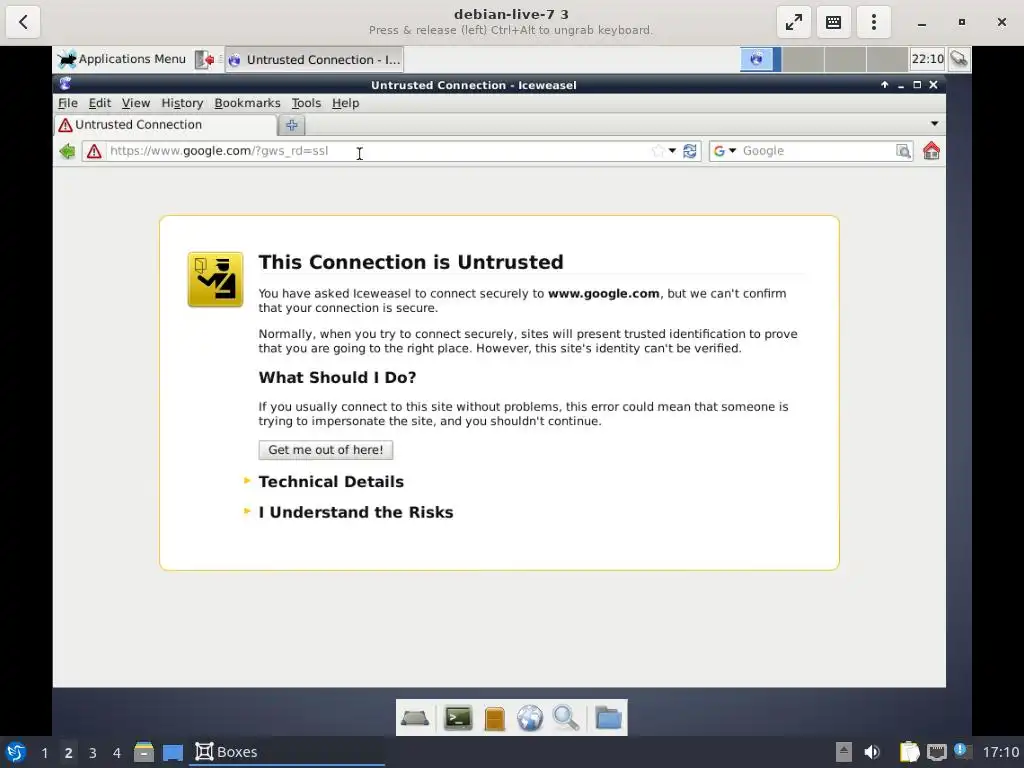
Task: Click the blue desktop icon in the host taskbar
Action: pos(173,752)
